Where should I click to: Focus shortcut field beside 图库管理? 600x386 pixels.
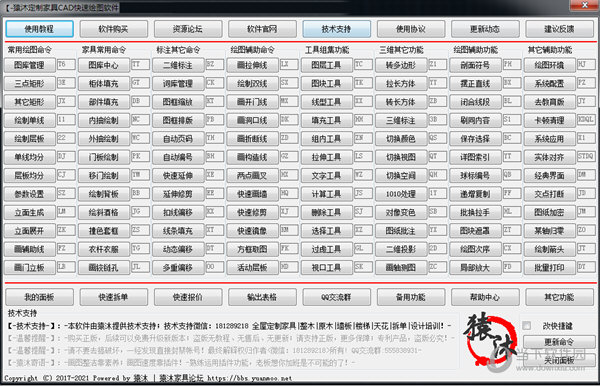(66, 65)
